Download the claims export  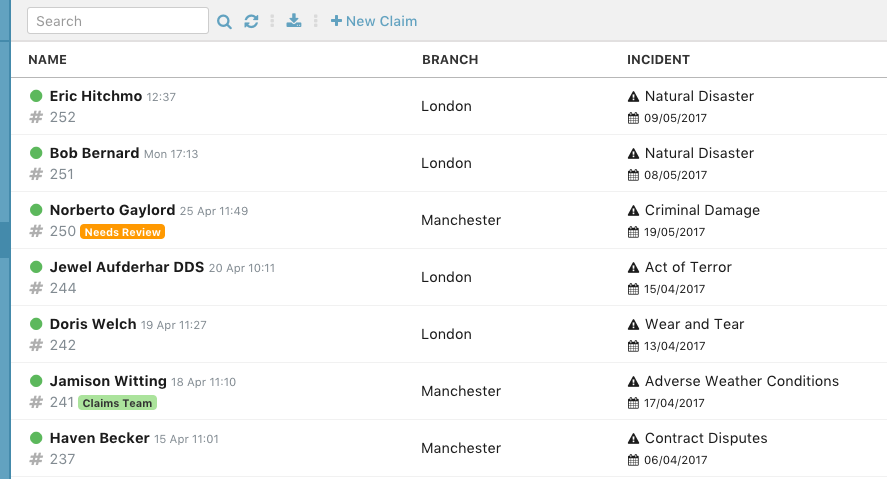click(294, 21)
